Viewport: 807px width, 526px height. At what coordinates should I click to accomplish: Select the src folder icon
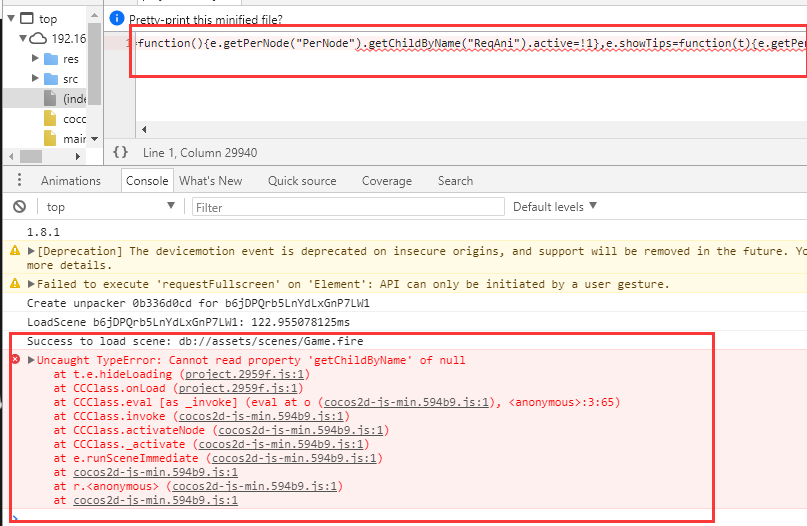coord(51,79)
